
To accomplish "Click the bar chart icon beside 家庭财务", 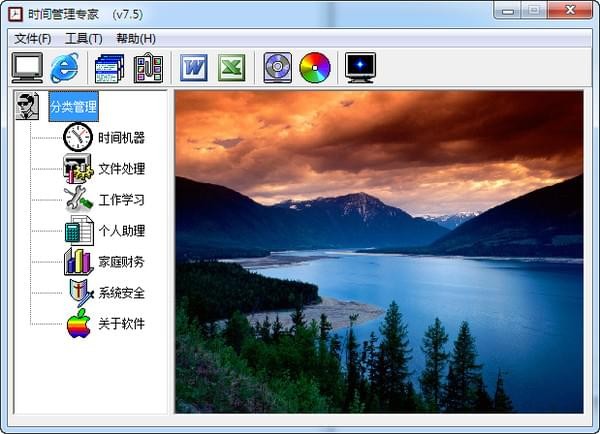I will 78,262.
